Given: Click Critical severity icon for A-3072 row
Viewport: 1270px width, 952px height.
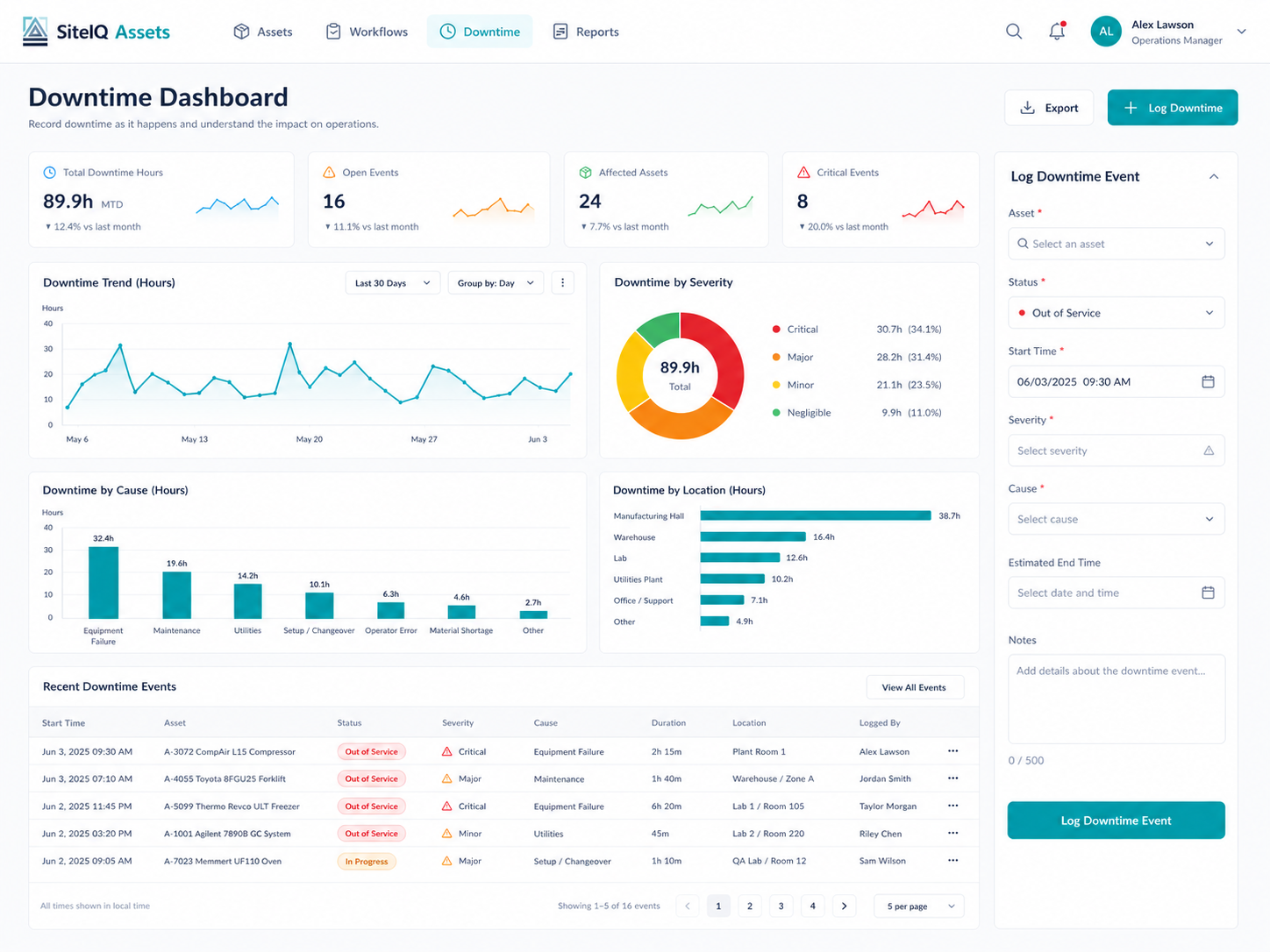Looking at the screenshot, I should [x=447, y=751].
